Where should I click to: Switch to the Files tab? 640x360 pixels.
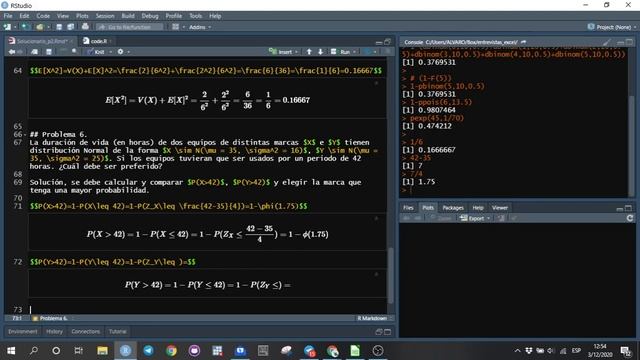click(x=408, y=208)
